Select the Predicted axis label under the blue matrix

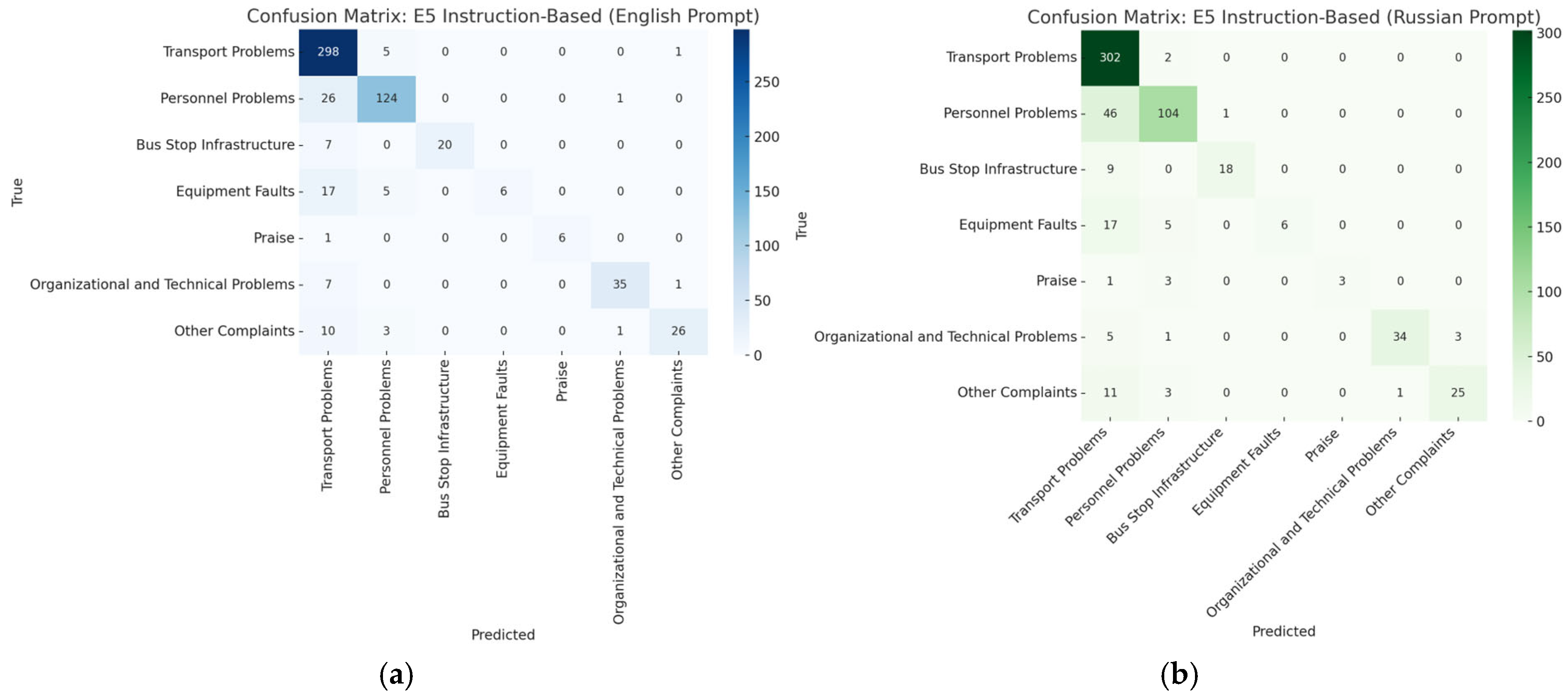(503, 635)
